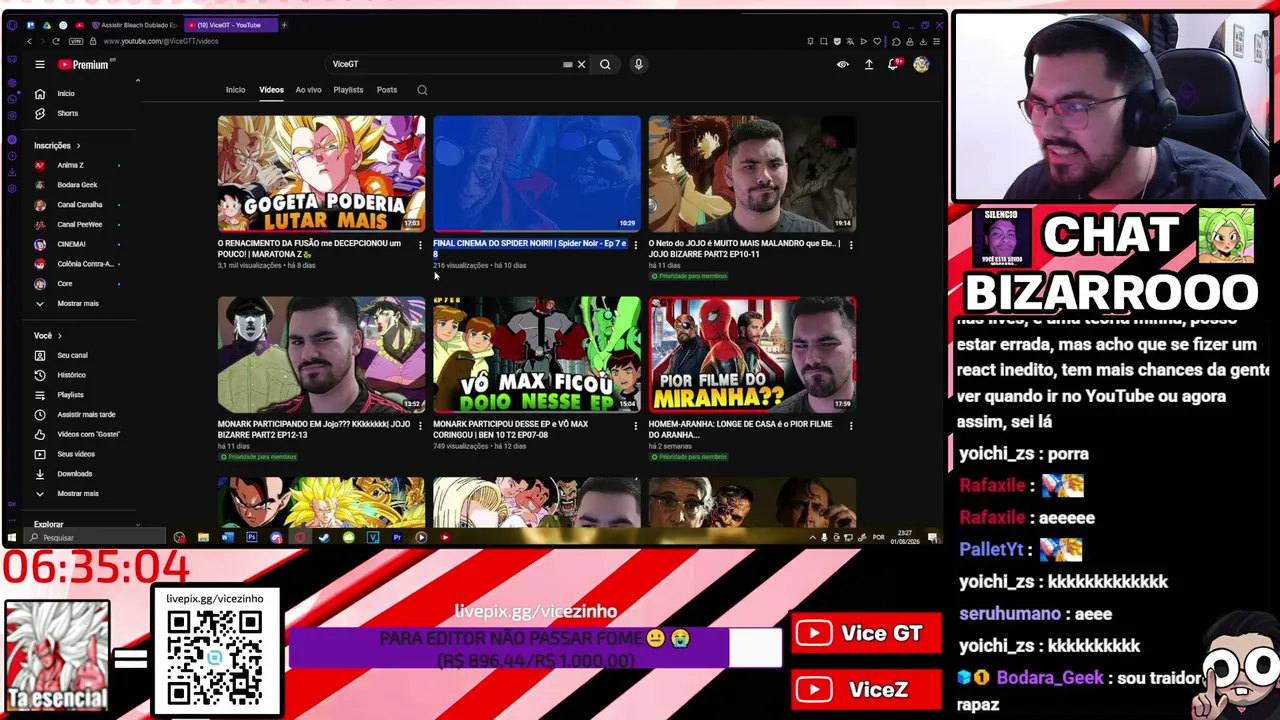Clear the ViceGT search text

(581, 64)
